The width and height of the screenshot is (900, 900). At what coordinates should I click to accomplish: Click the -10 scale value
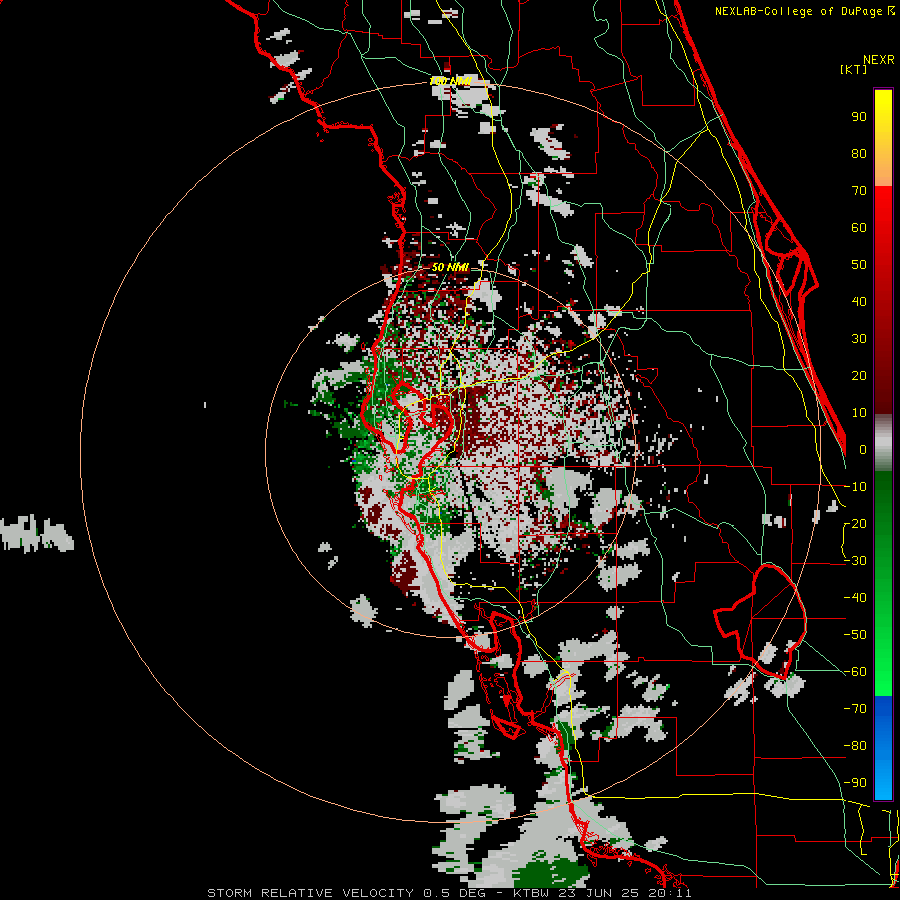855,487
